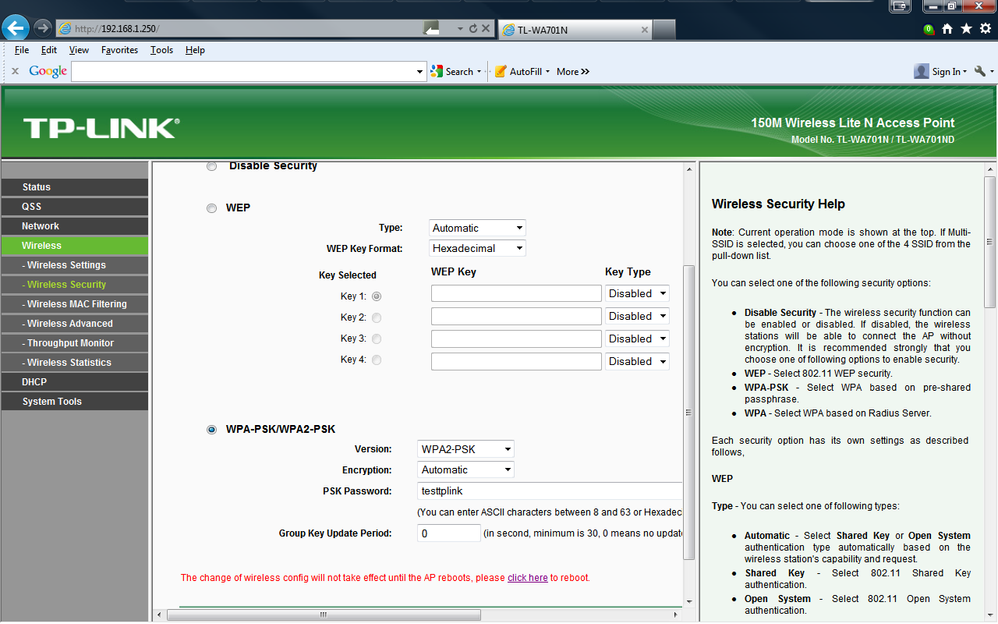
Task: Choose the Key 2 radio button
Action: (x=377, y=318)
